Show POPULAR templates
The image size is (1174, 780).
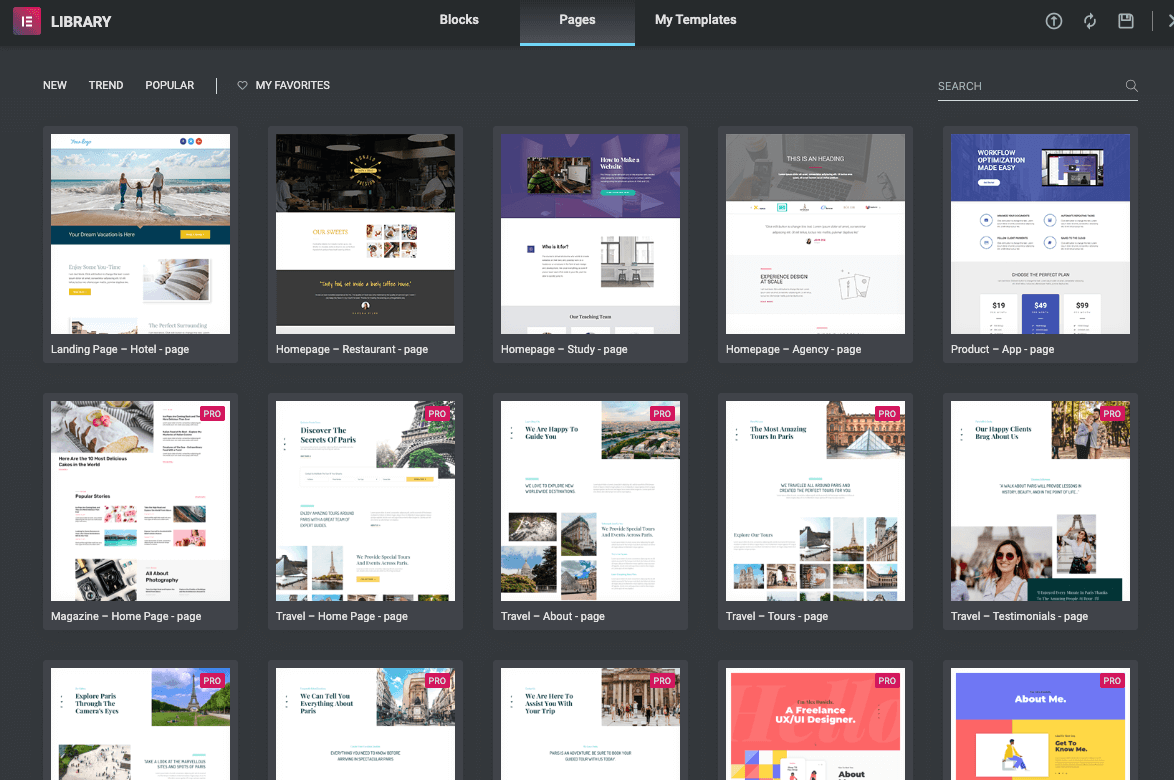[x=170, y=86]
